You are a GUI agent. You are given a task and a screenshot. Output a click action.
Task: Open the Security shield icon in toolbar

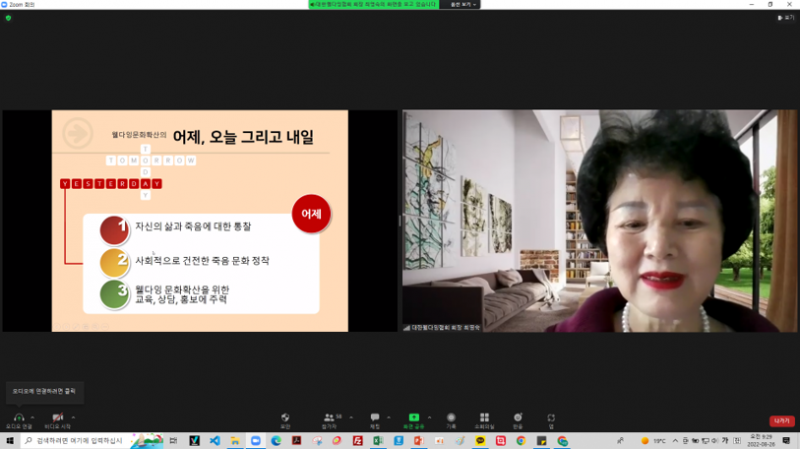pyautogui.click(x=285, y=417)
